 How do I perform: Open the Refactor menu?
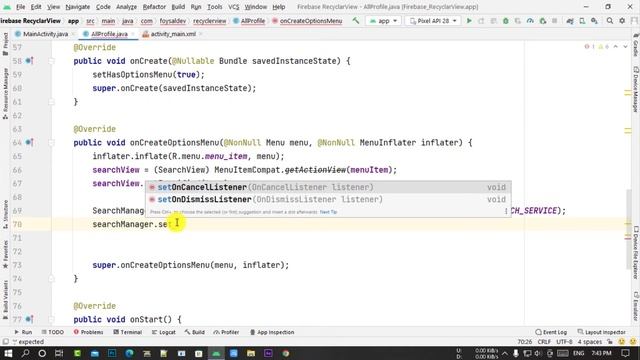pyautogui.click(x=154, y=7)
